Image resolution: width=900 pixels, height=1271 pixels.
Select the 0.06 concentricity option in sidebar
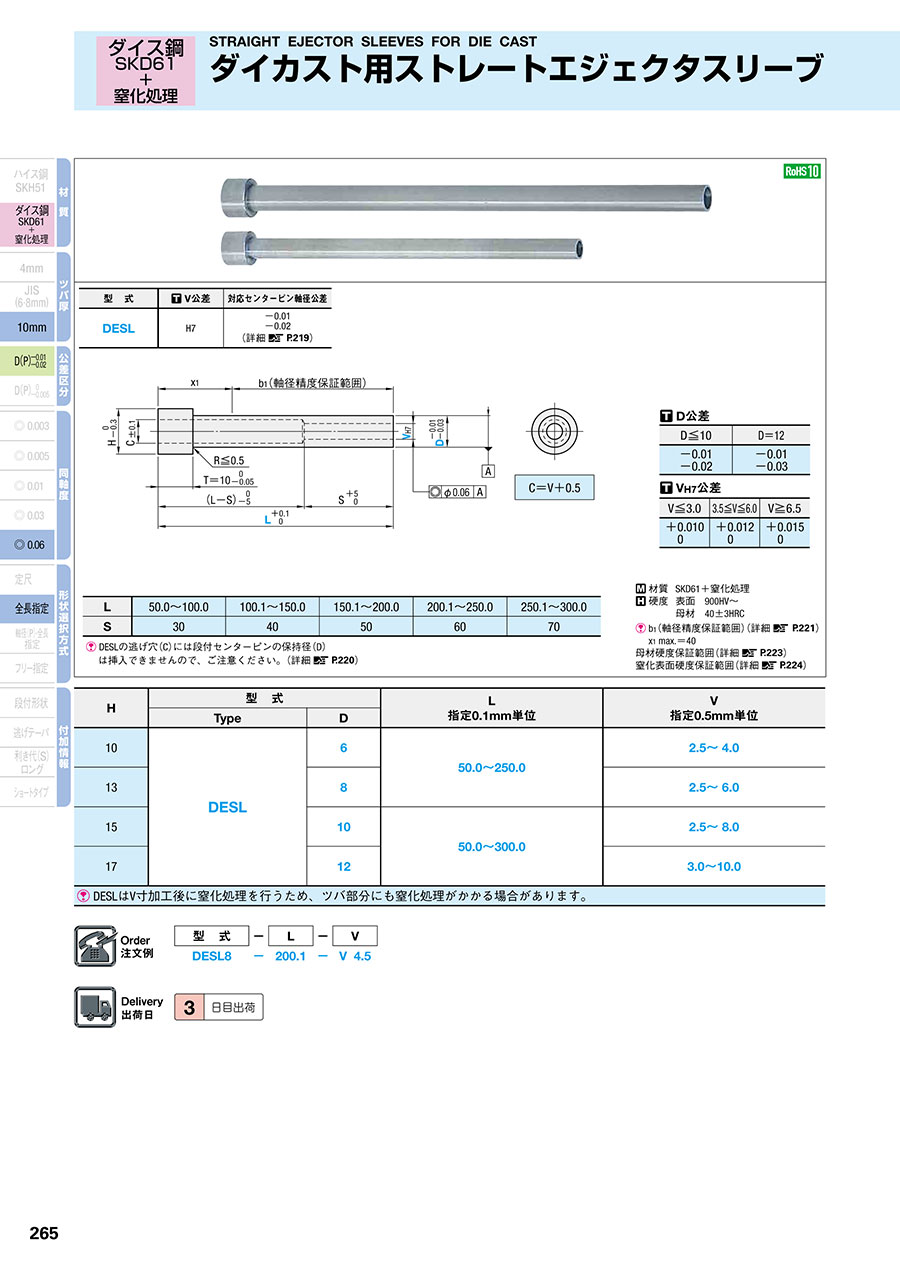(x=28, y=545)
